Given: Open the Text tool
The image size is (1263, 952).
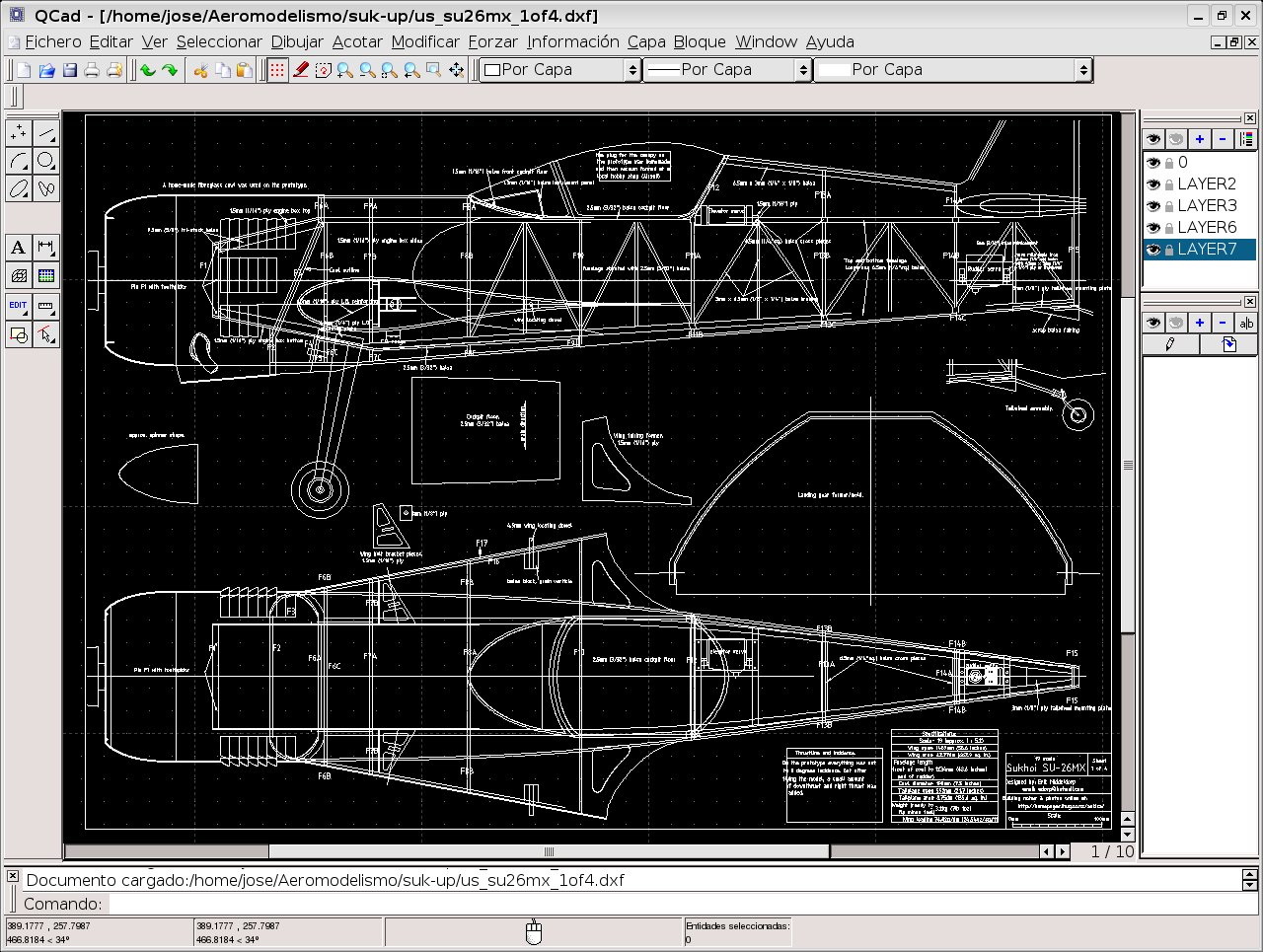Looking at the screenshot, I should coord(18,248).
